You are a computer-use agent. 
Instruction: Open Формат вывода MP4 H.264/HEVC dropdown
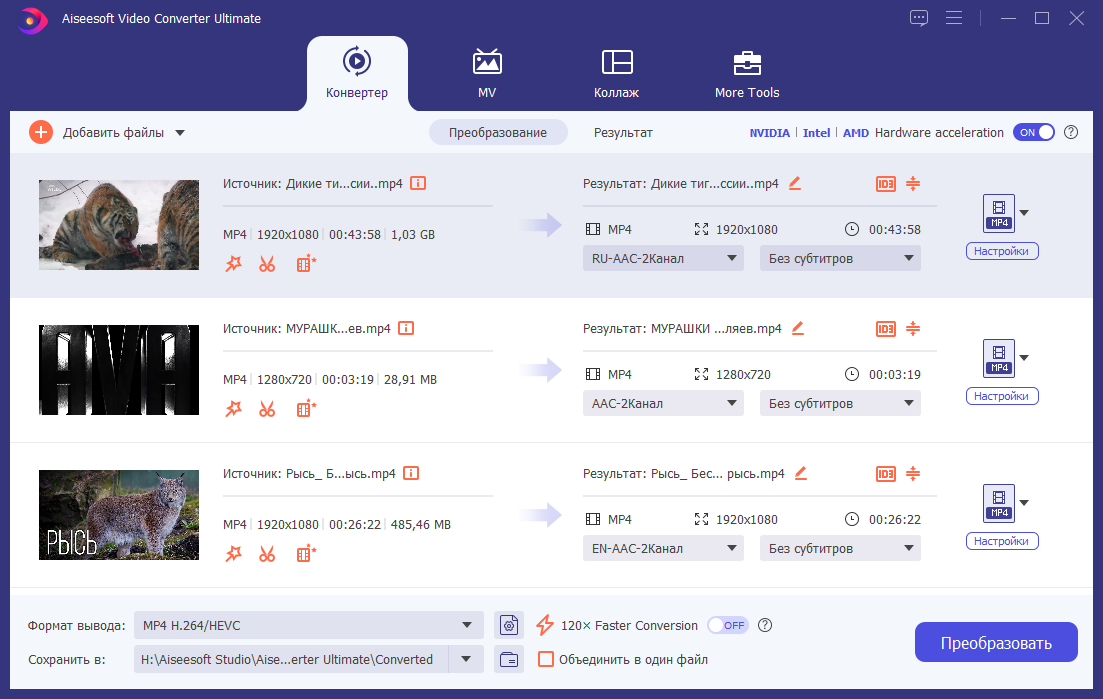coord(308,626)
